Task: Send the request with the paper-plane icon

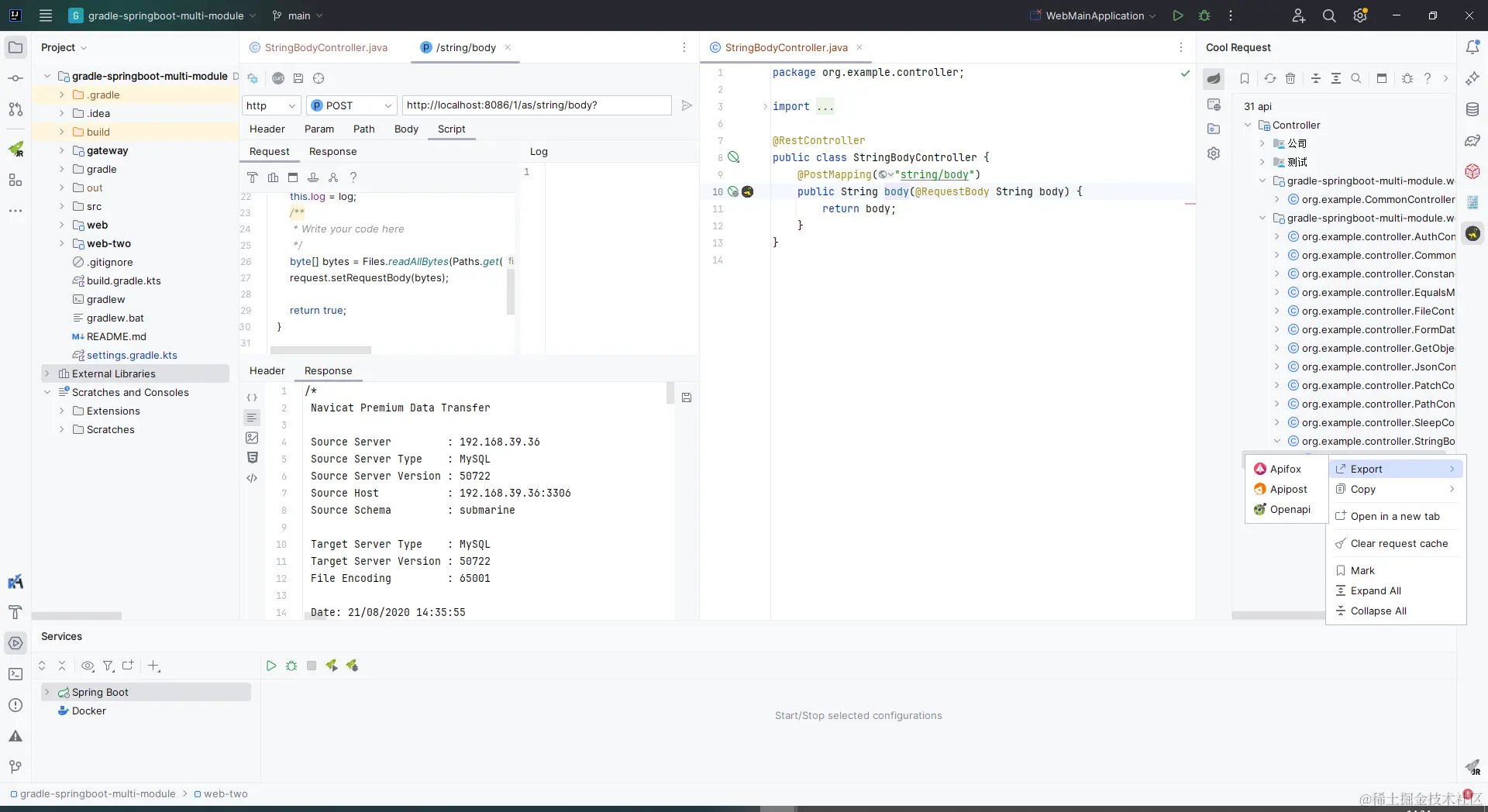Action: coord(687,105)
